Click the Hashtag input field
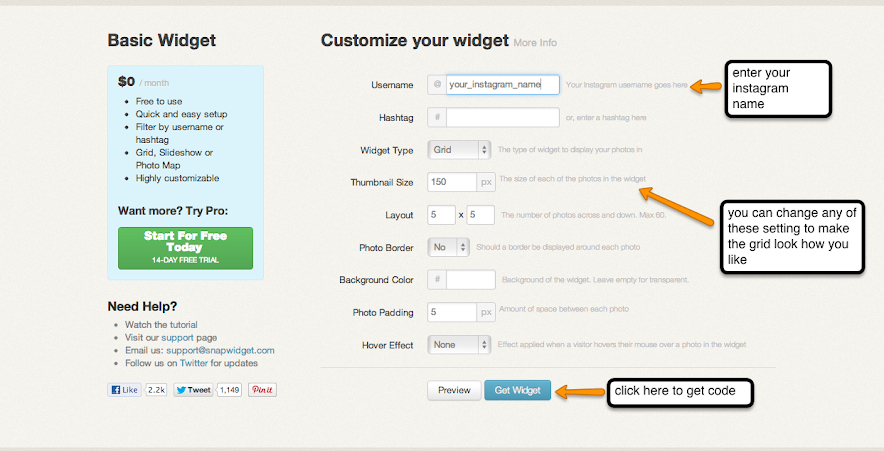Viewport: 884px width, 451px height. tap(503, 117)
